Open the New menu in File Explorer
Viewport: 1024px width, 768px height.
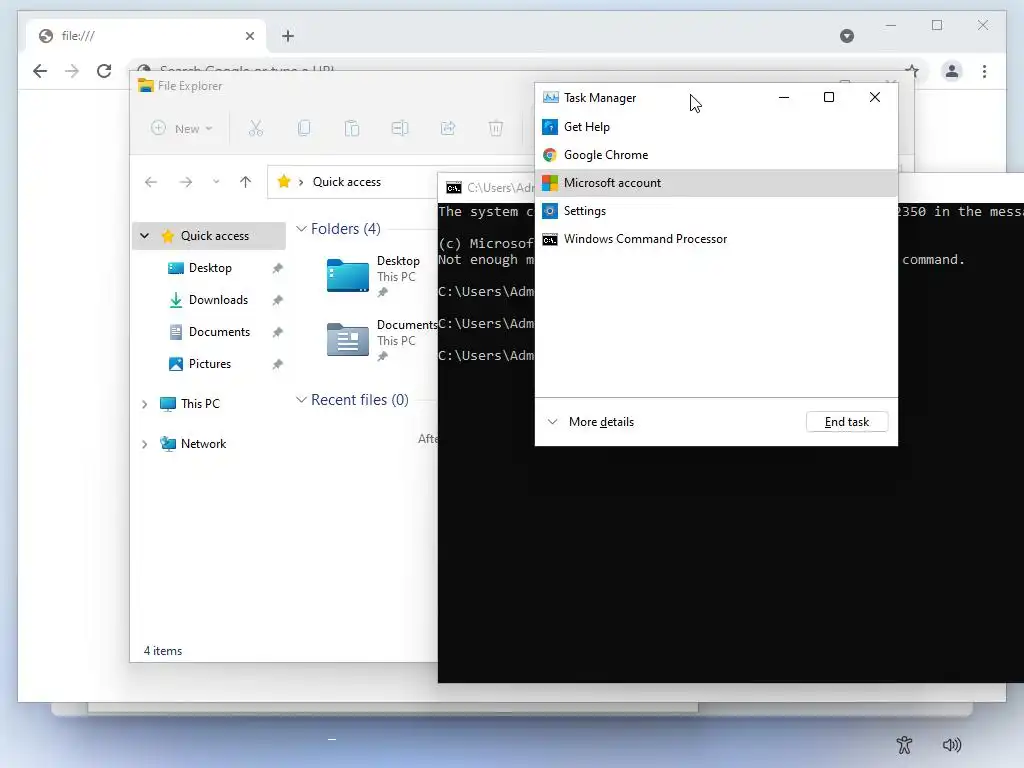pos(182,129)
